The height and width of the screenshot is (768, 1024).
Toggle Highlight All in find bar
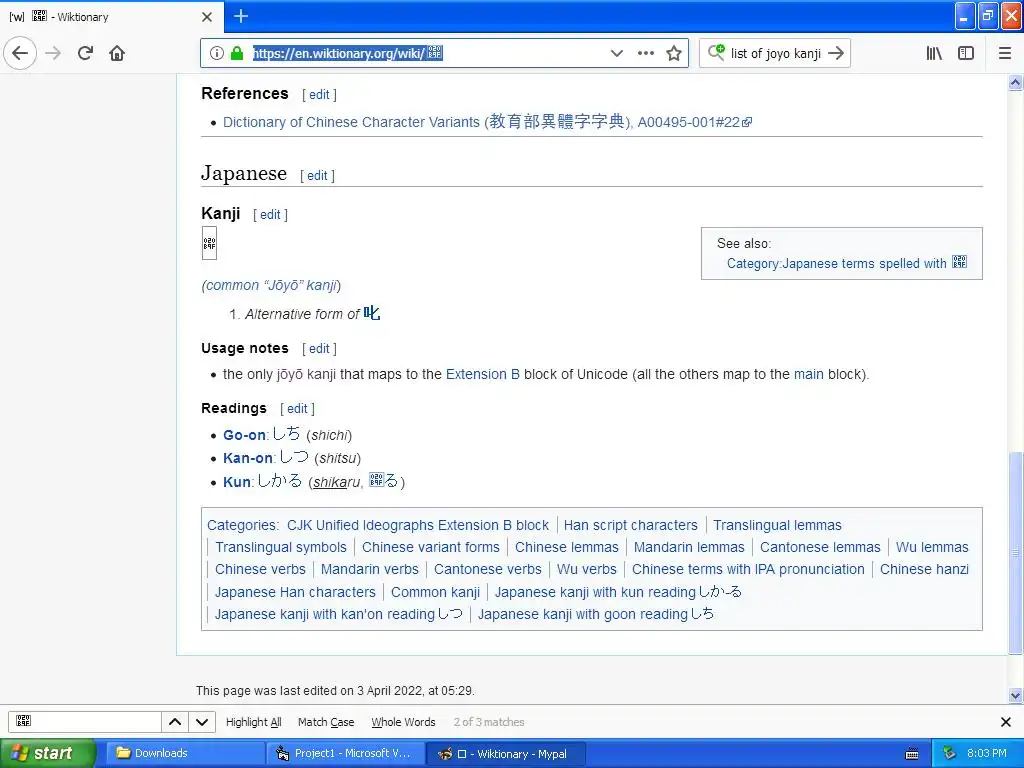(253, 722)
